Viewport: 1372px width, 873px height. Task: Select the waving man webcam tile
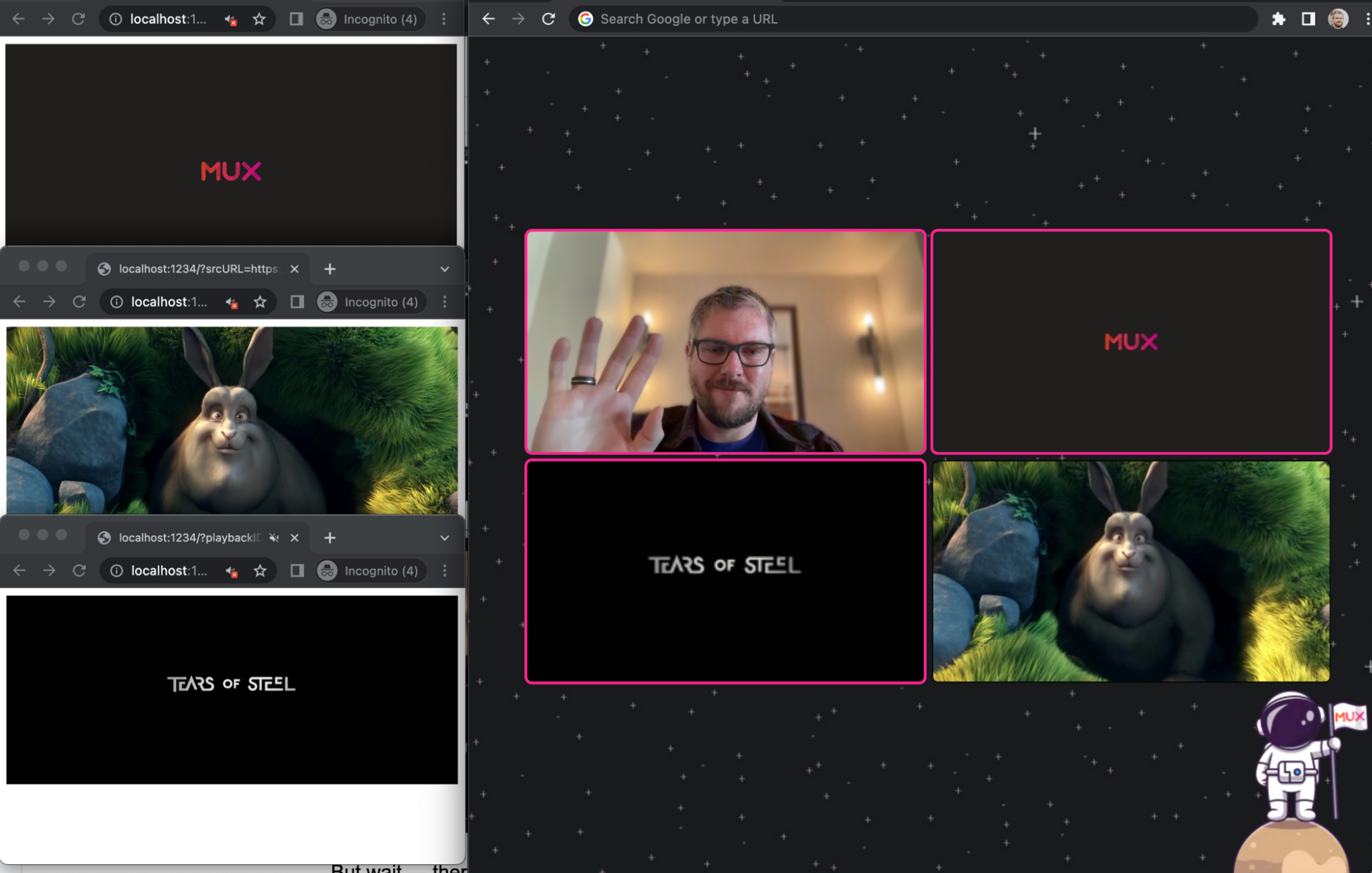click(725, 342)
